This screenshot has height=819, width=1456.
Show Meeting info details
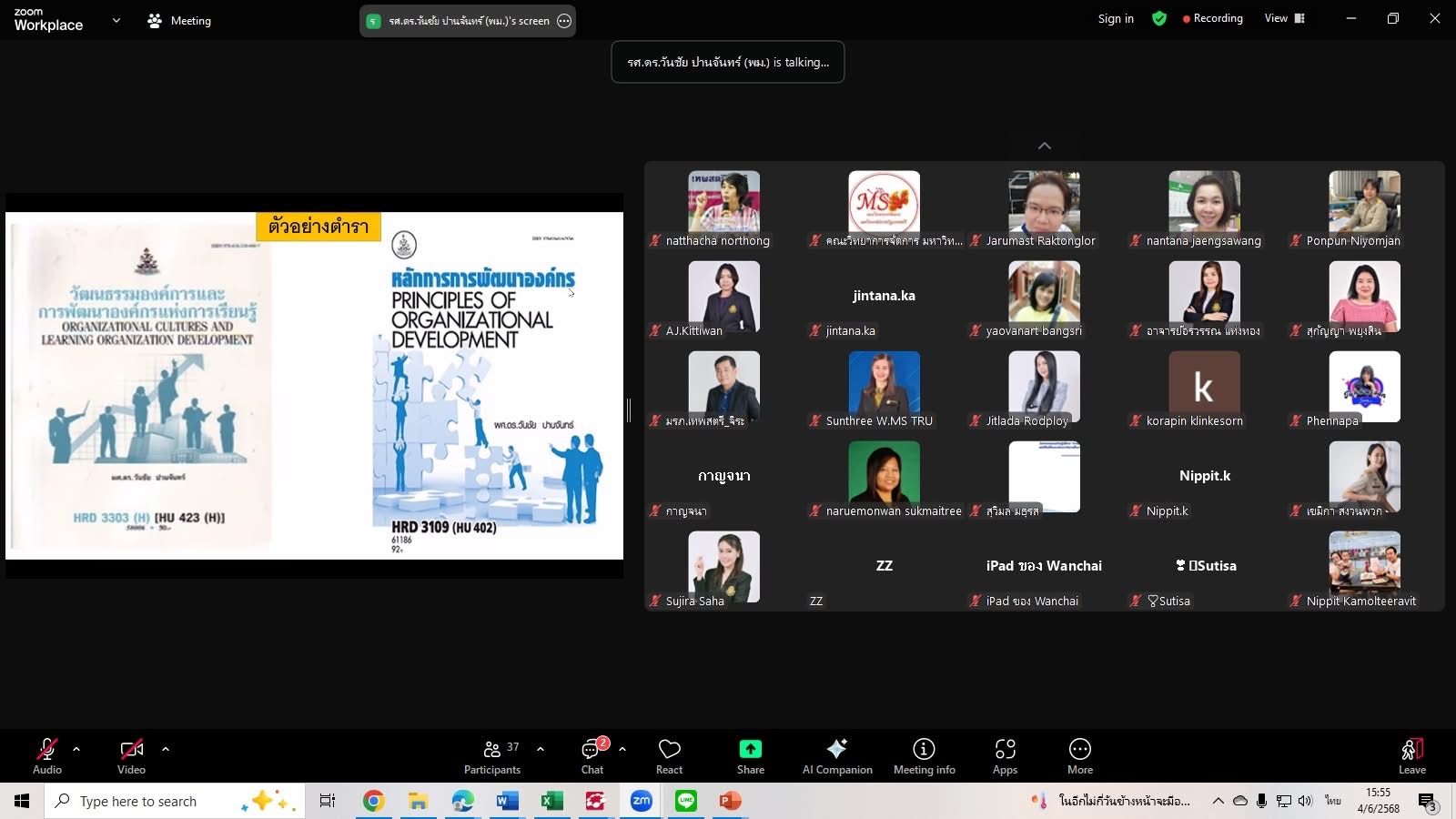pyautogui.click(x=924, y=755)
